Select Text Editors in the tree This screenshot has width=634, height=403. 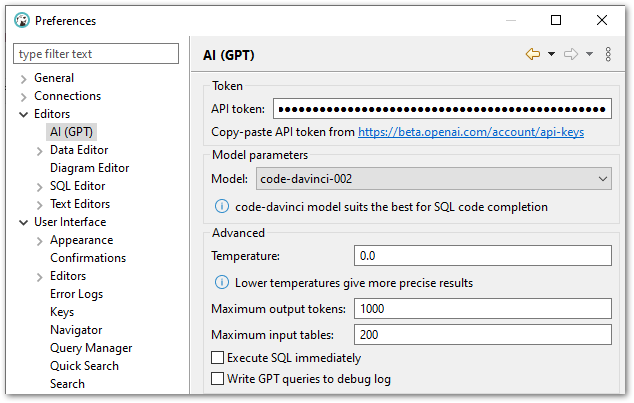[x=80, y=204]
